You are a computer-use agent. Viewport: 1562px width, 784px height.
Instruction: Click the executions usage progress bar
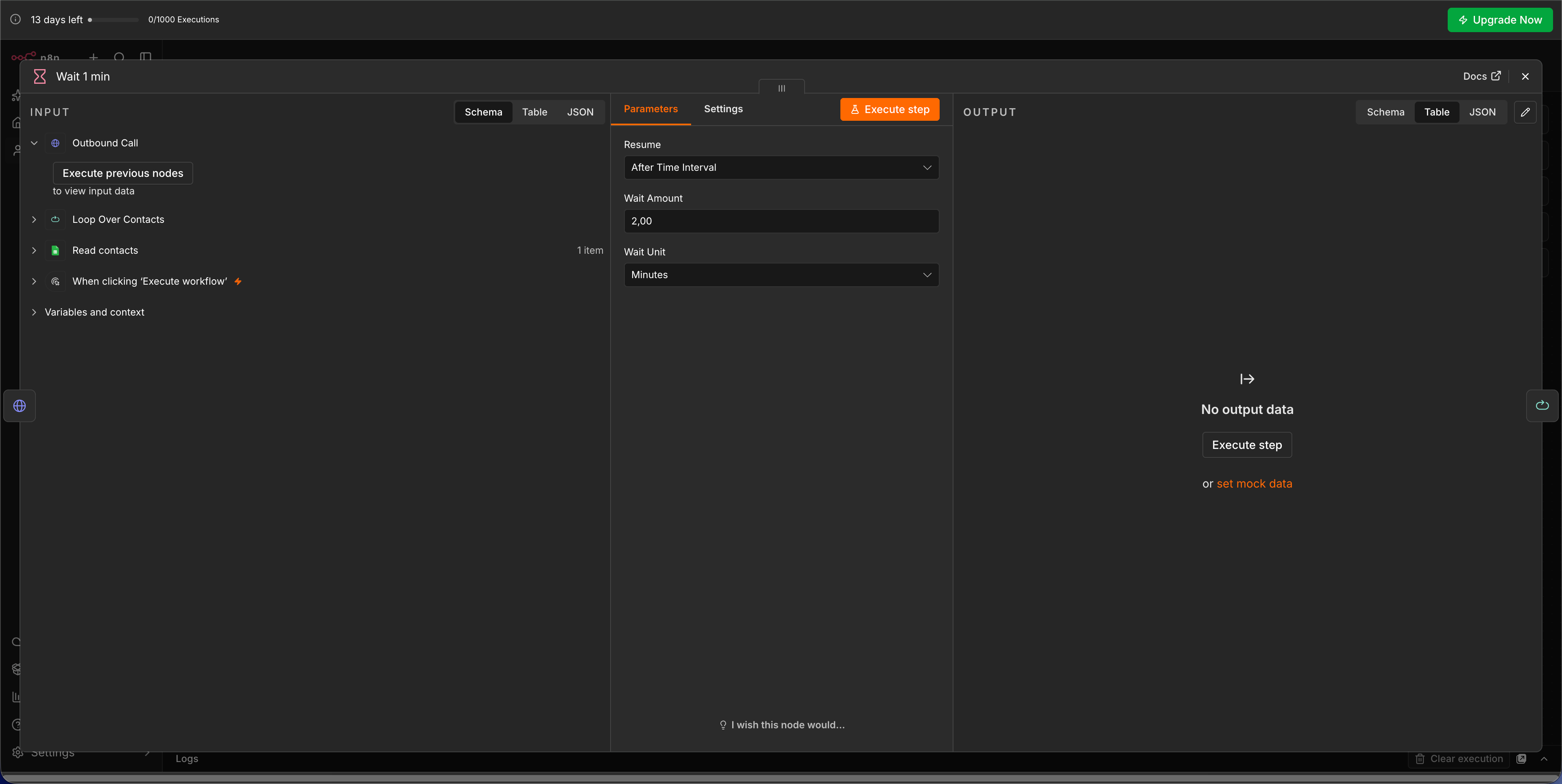point(113,20)
